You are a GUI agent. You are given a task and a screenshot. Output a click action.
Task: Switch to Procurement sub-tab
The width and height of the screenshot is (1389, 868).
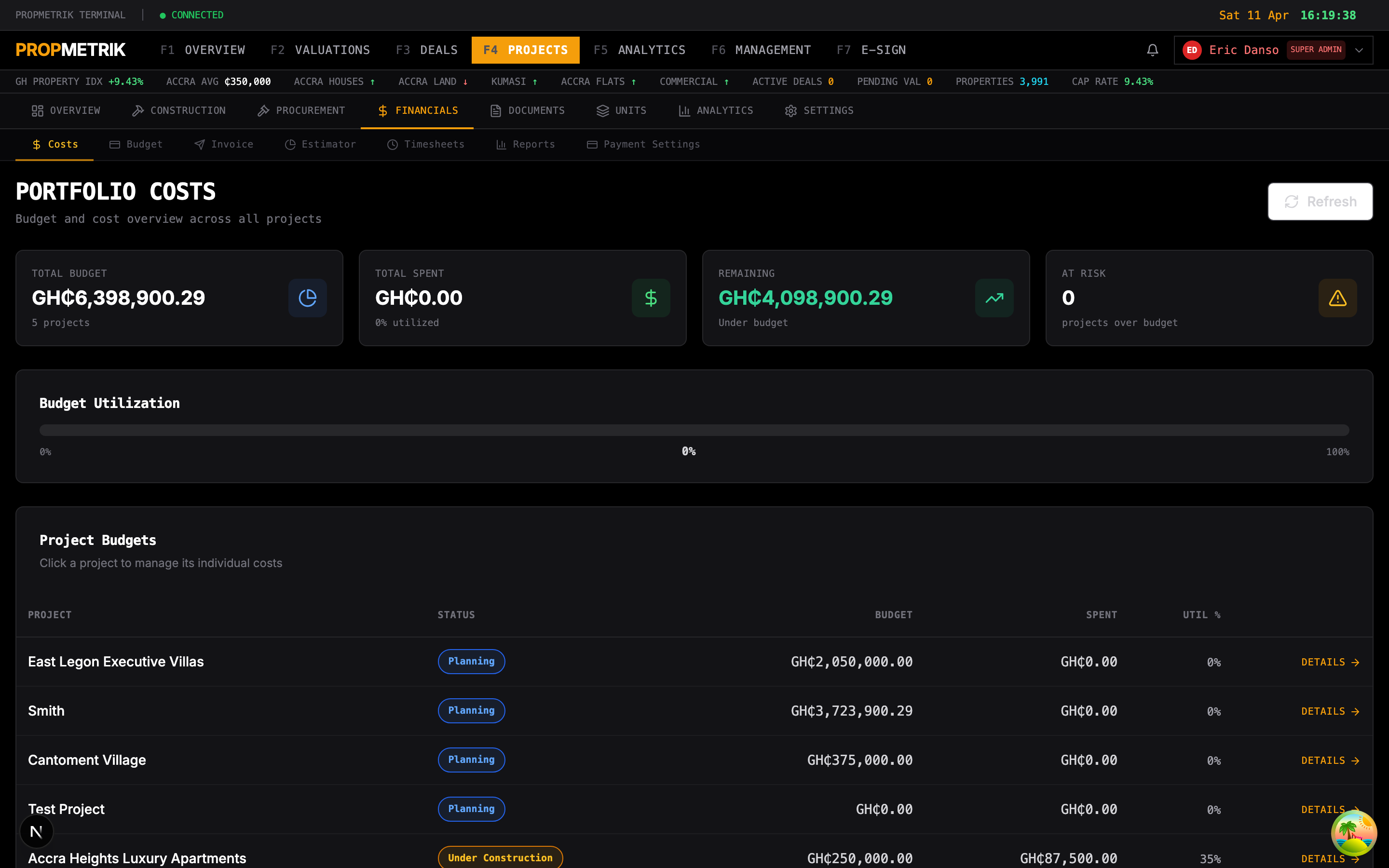[301, 110]
